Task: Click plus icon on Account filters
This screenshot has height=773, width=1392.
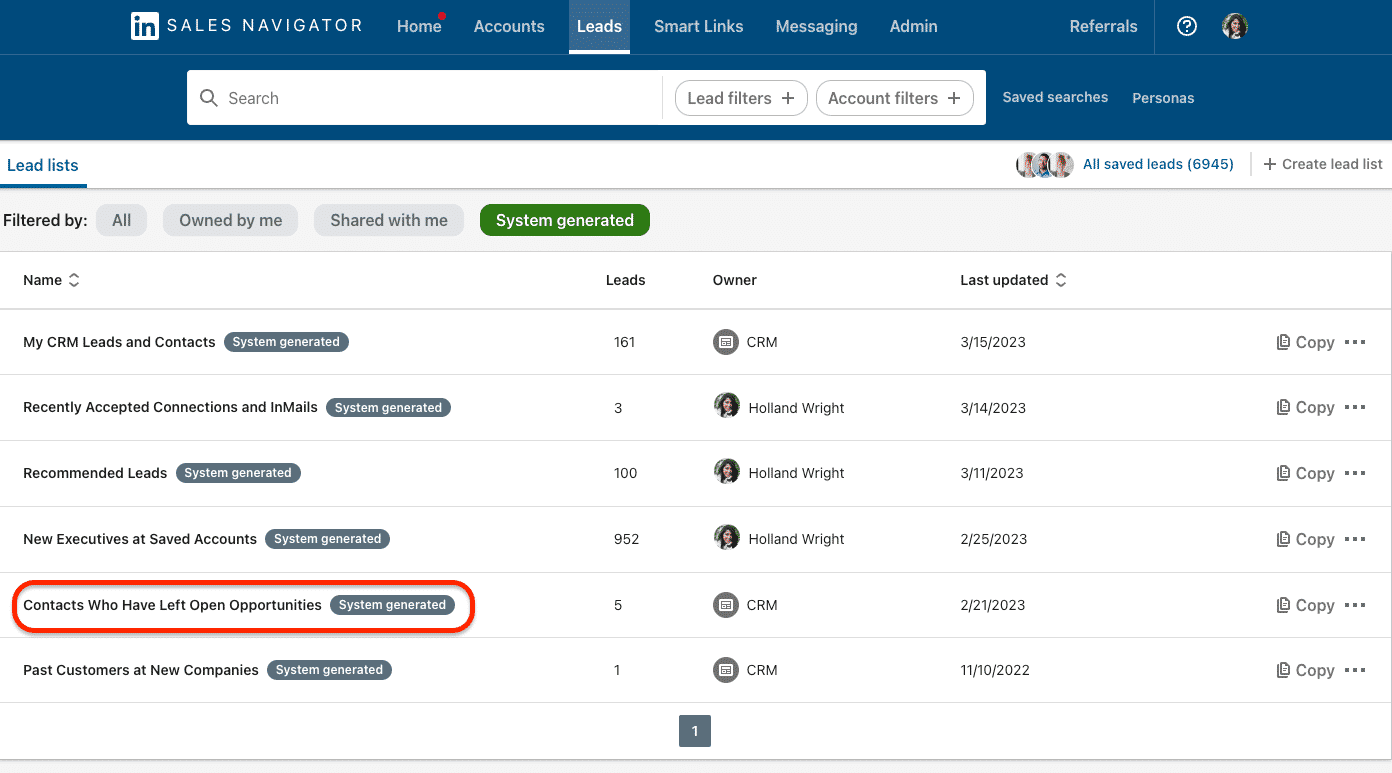Action: tap(954, 98)
